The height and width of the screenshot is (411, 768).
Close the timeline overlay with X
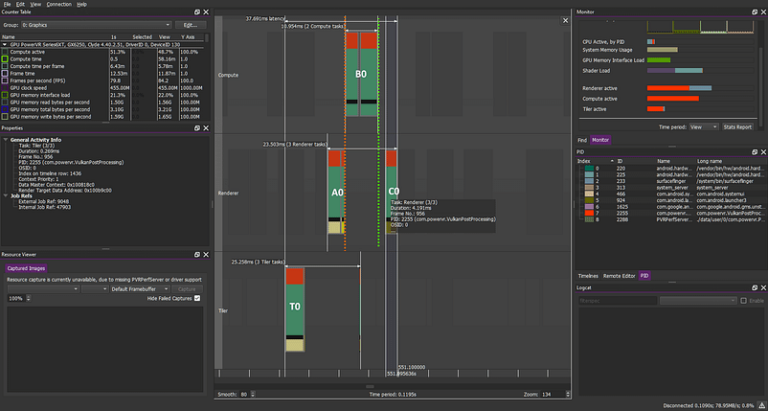(x=565, y=21)
